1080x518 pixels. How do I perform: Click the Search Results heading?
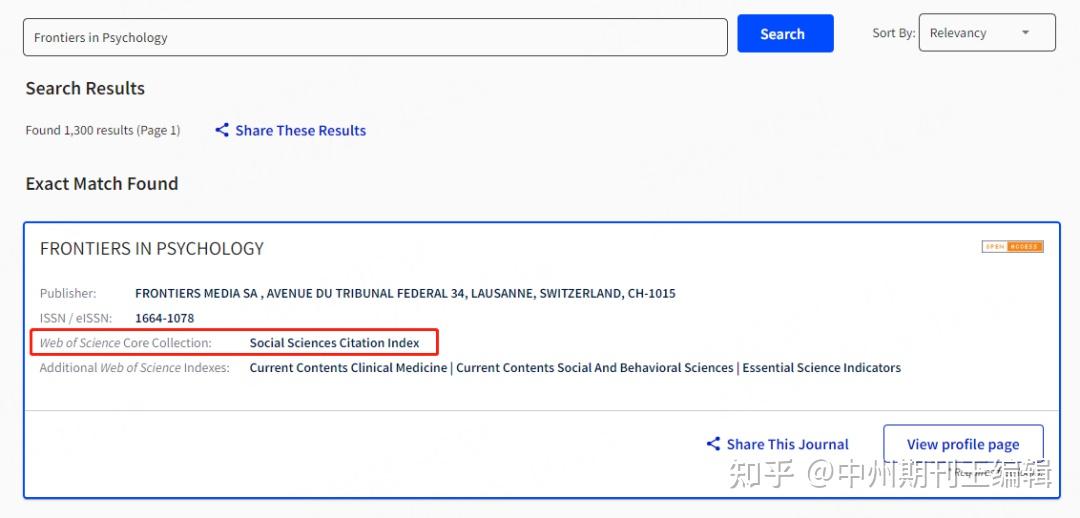coord(85,89)
